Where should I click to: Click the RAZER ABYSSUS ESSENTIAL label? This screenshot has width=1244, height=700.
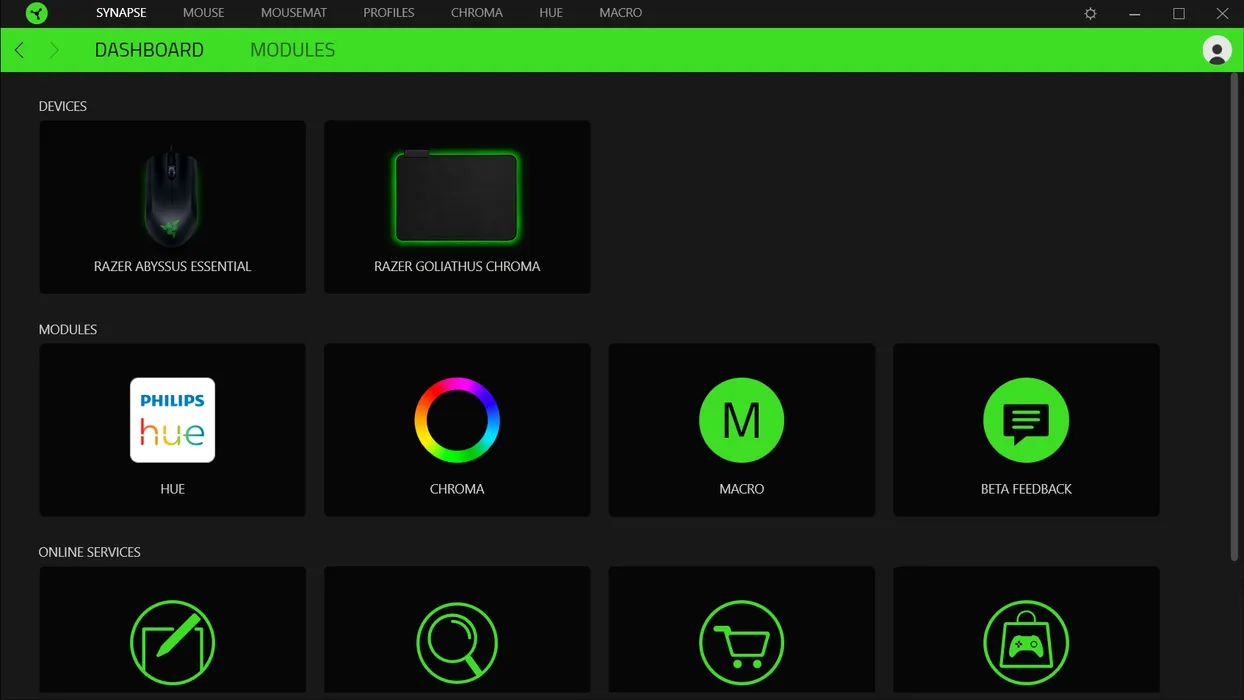(173, 267)
